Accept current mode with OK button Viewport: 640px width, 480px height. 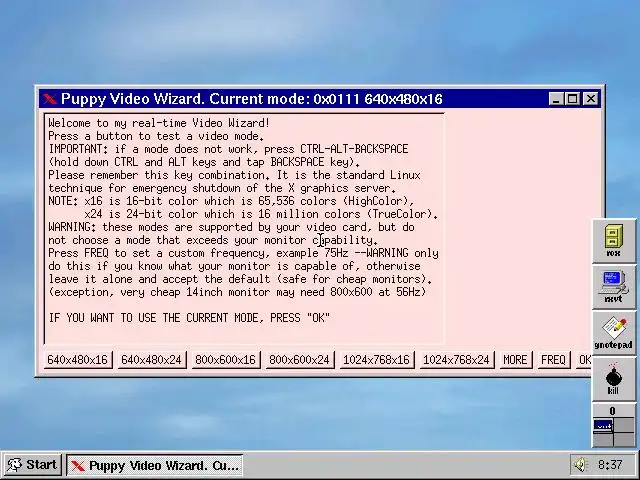tap(584, 360)
